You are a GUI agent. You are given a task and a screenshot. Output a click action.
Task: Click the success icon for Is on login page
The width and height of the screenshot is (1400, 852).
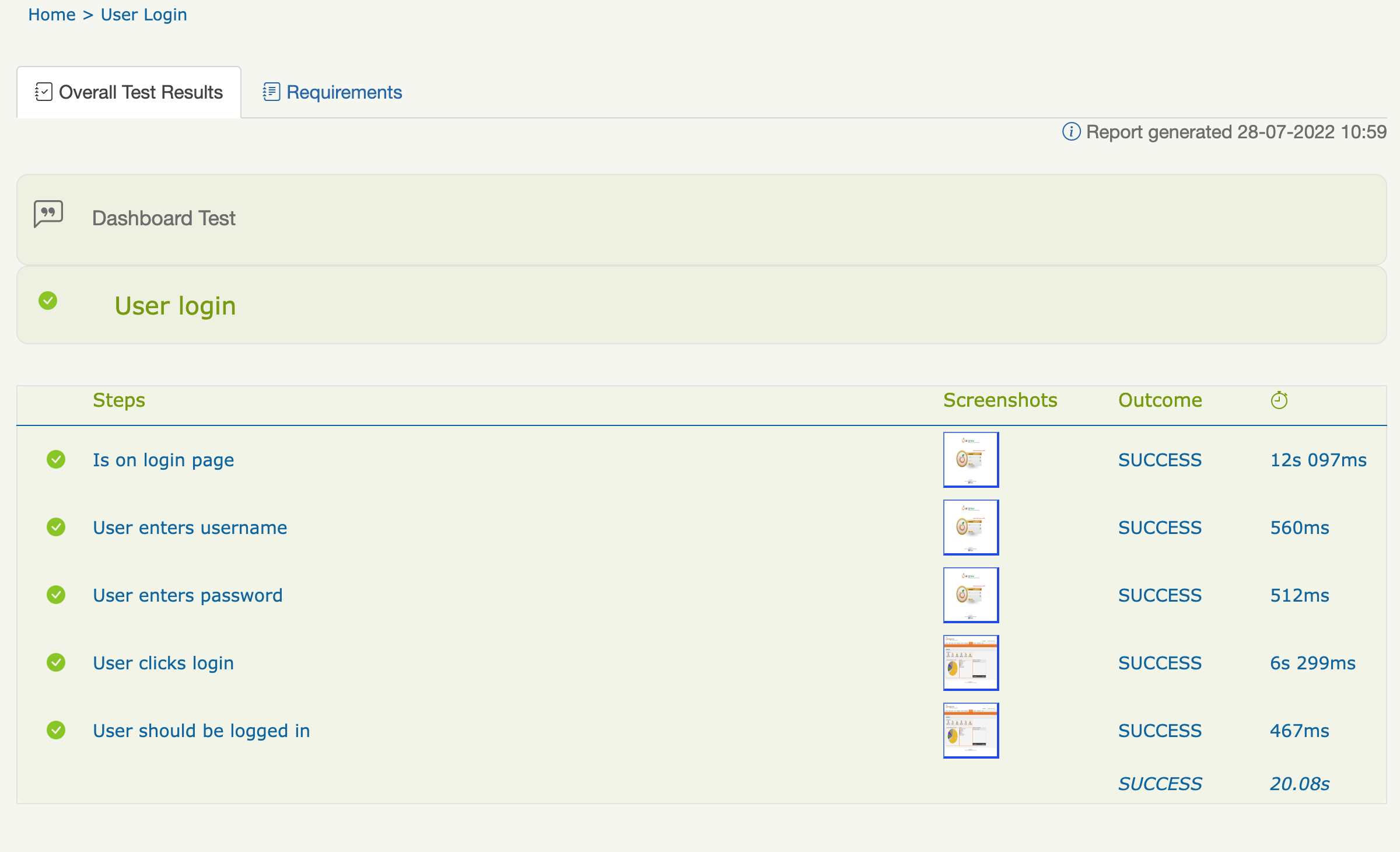56,460
